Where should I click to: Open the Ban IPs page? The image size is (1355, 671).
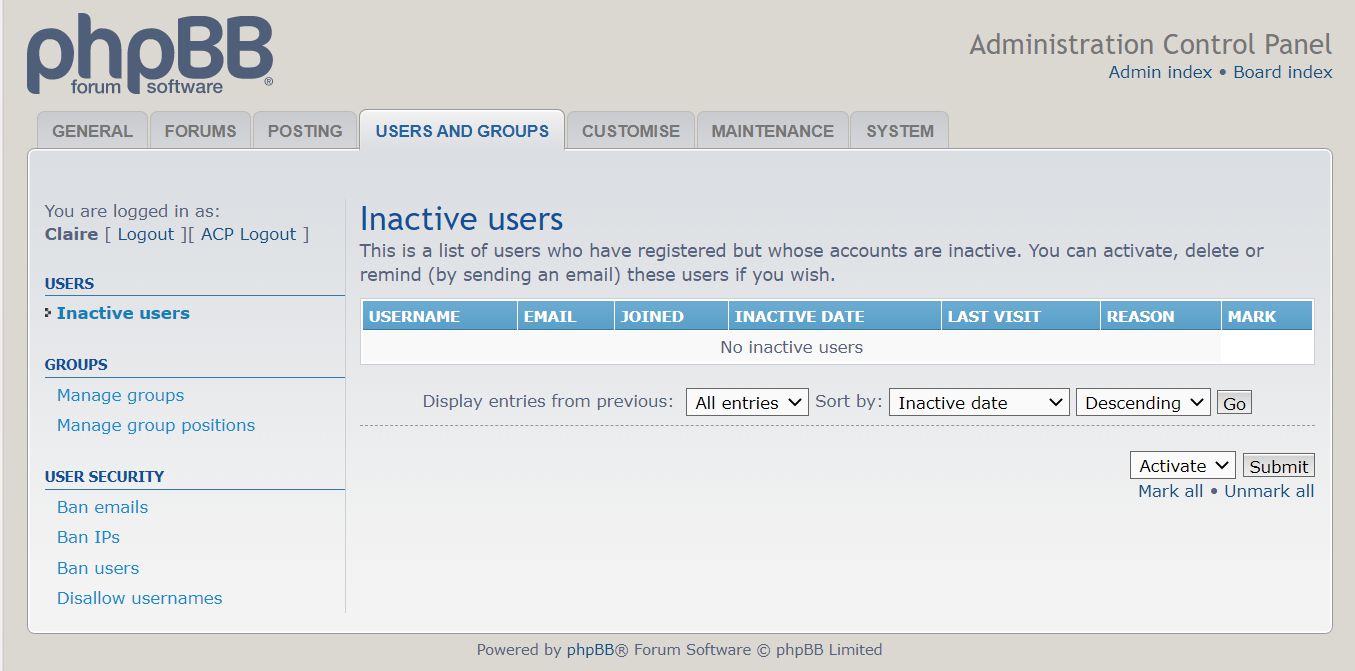coord(88,537)
